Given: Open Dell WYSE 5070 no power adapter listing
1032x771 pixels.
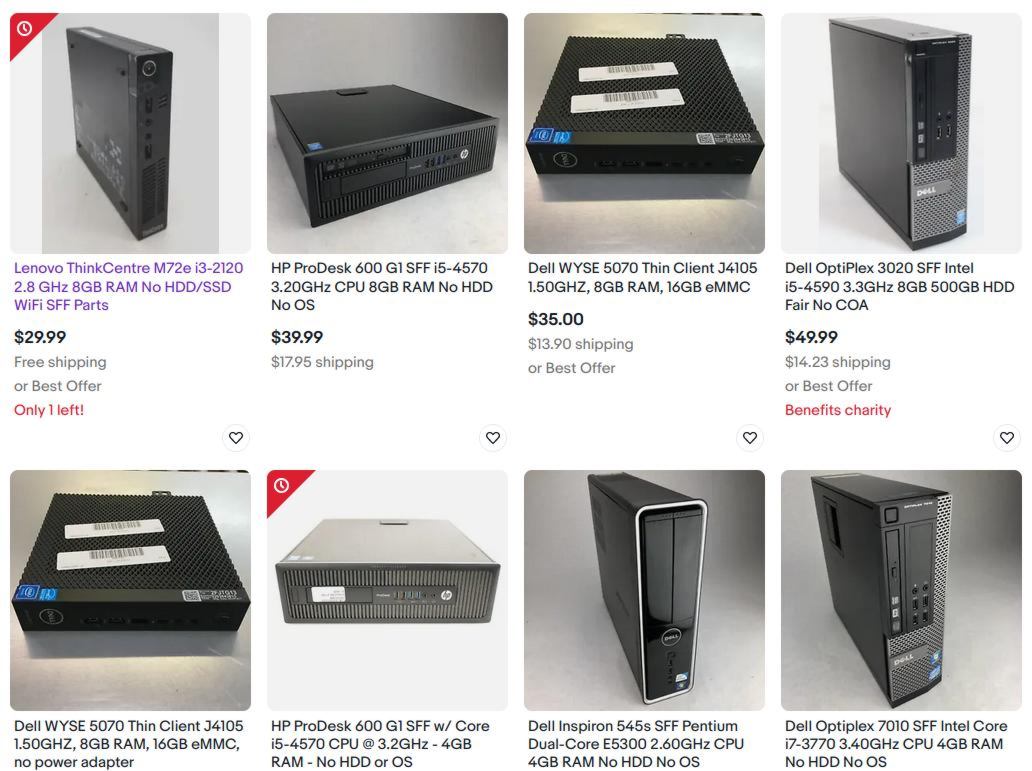Looking at the screenshot, I should pos(129,744).
